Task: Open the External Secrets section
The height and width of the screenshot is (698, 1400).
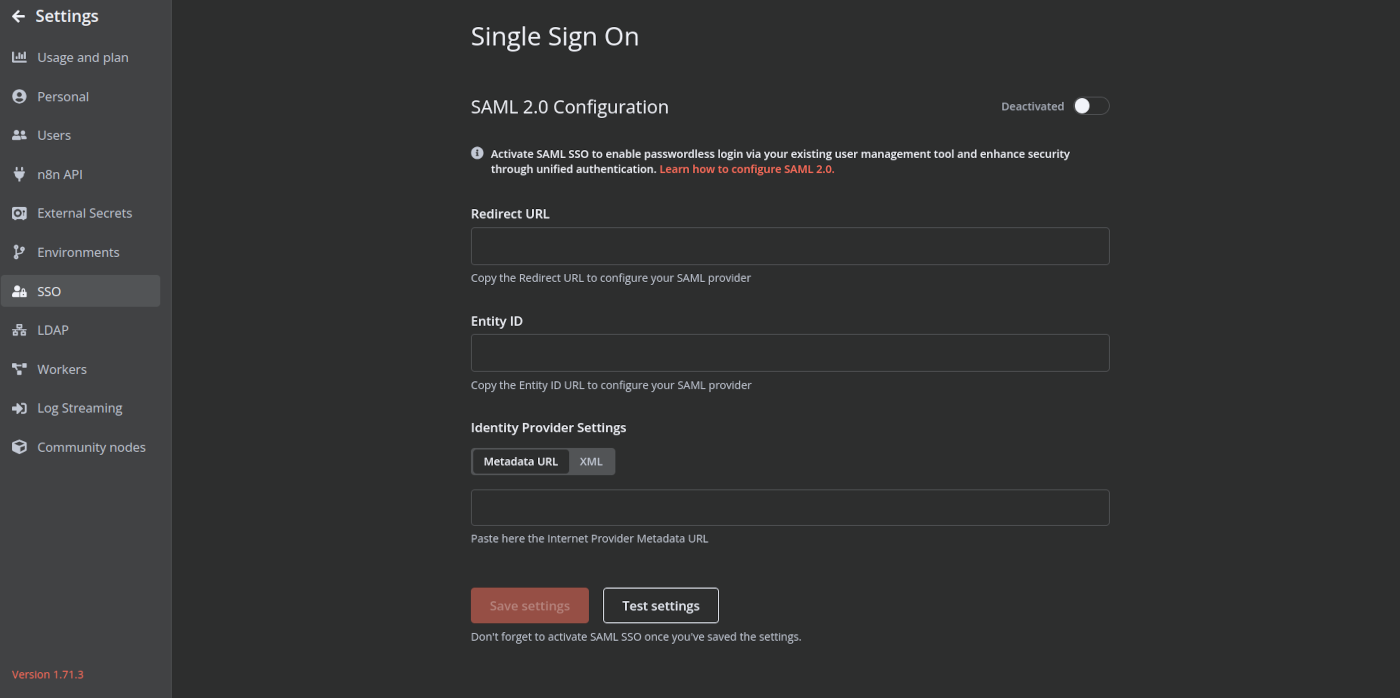Action: pyautogui.click(x=84, y=212)
